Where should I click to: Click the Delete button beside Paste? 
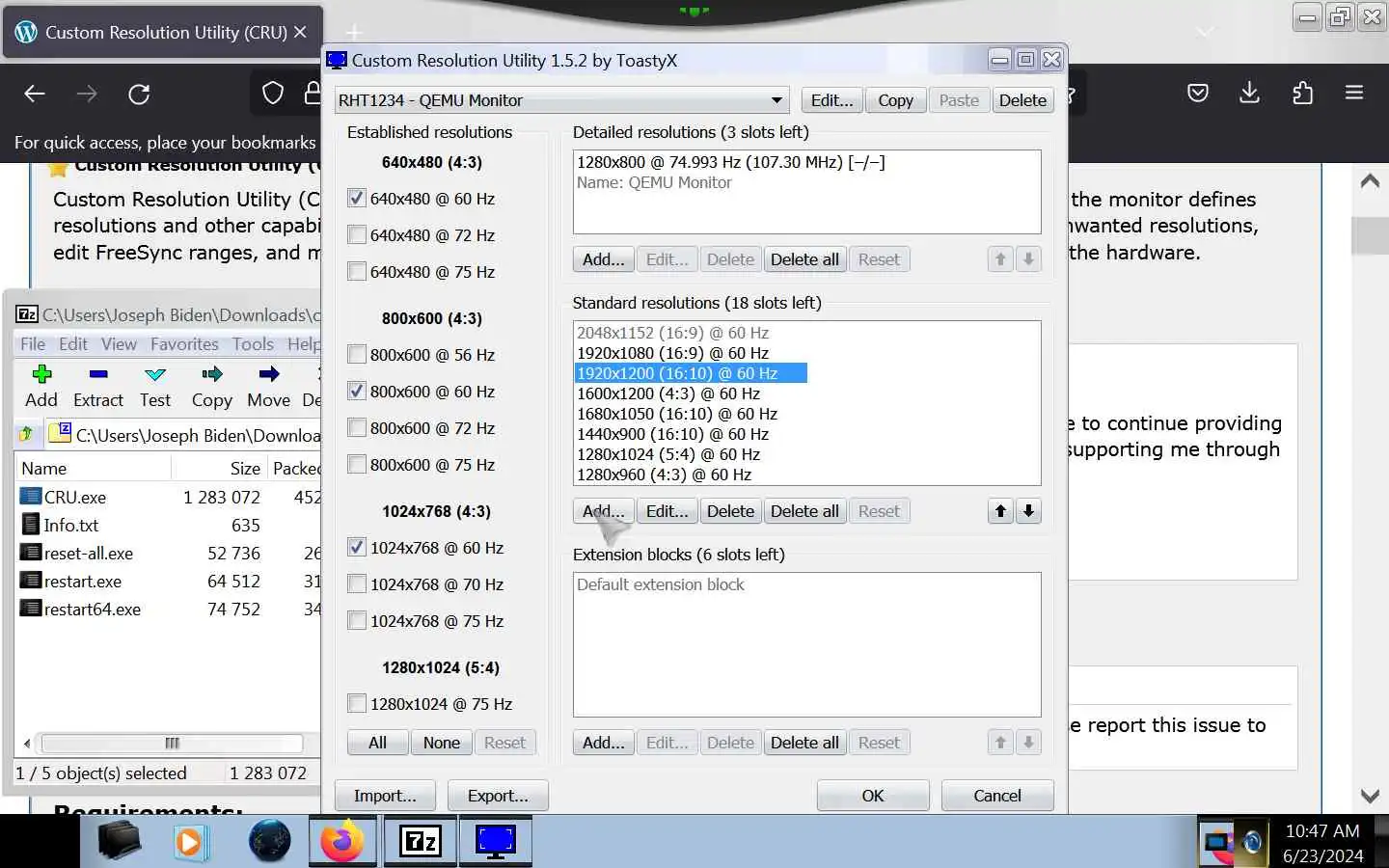coord(1022,100)
